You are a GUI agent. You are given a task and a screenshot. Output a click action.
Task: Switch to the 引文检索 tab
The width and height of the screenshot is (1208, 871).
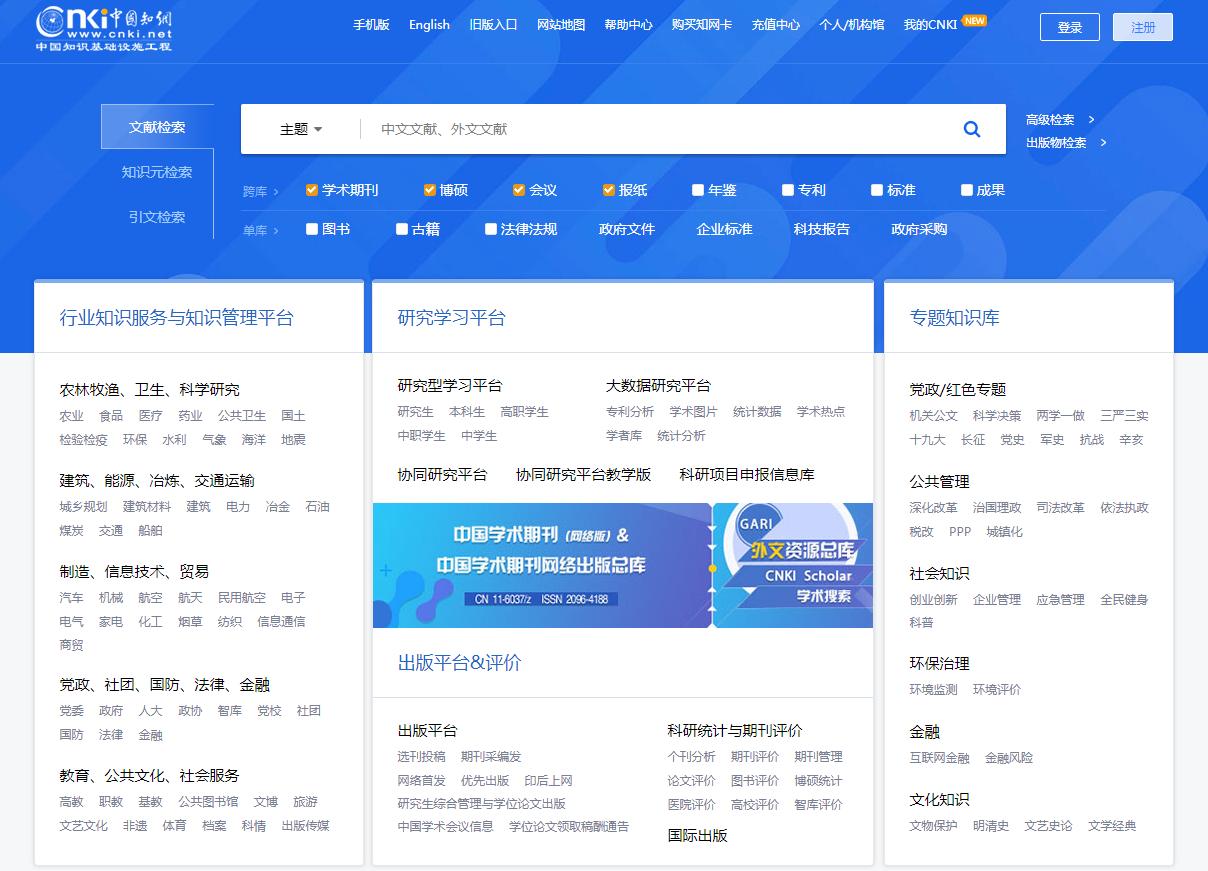click(157, 217)
